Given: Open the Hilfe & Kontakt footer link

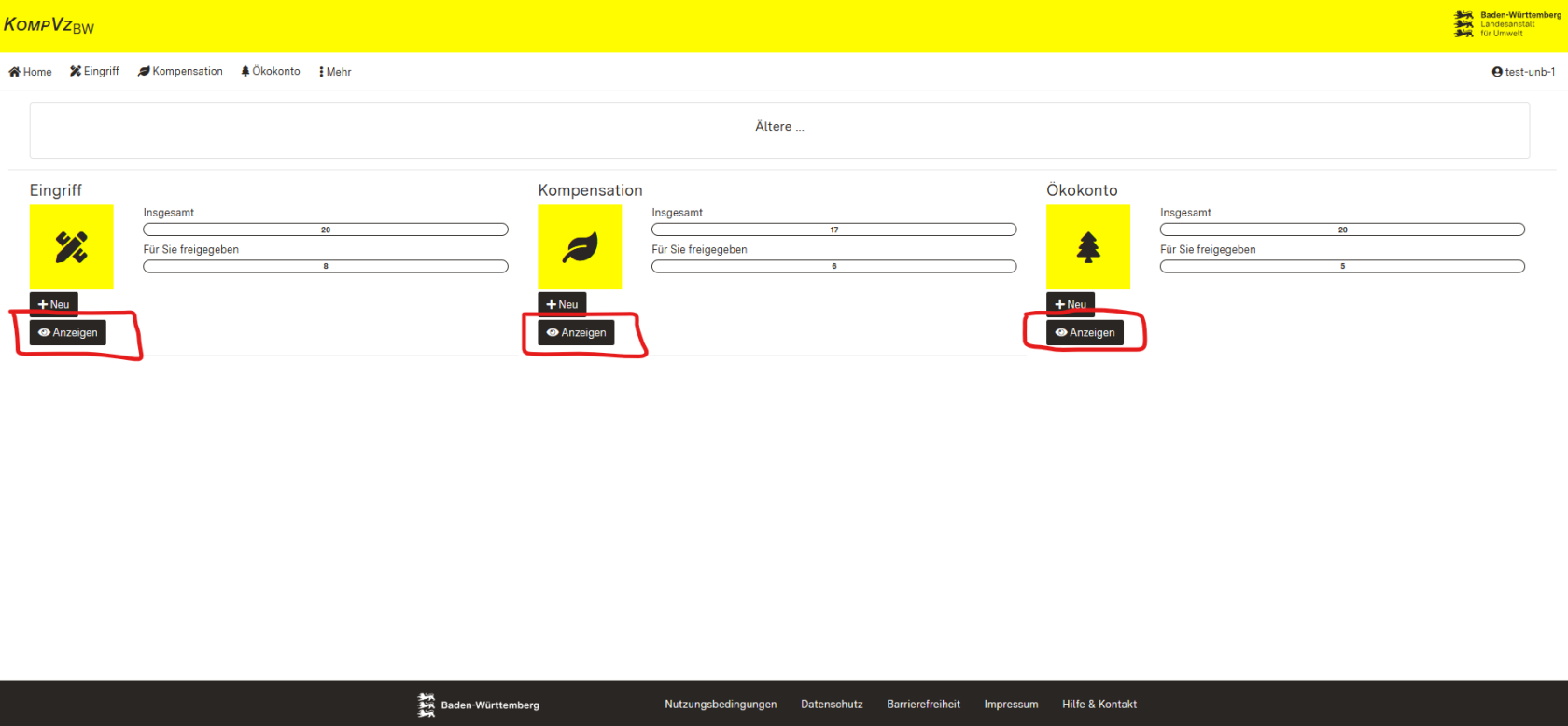Looking at the screenshot, I should pos(1099,705).
